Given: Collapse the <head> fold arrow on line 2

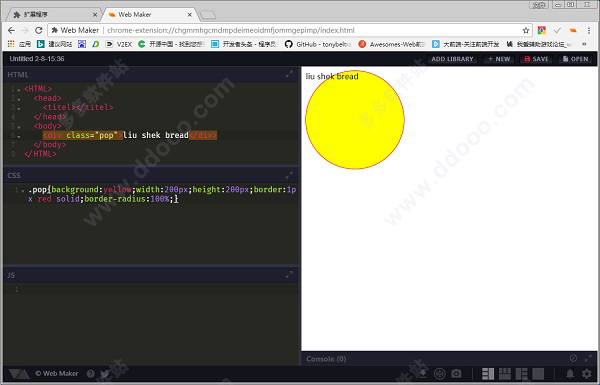Looking at the screenshot, I should [19, 99].
